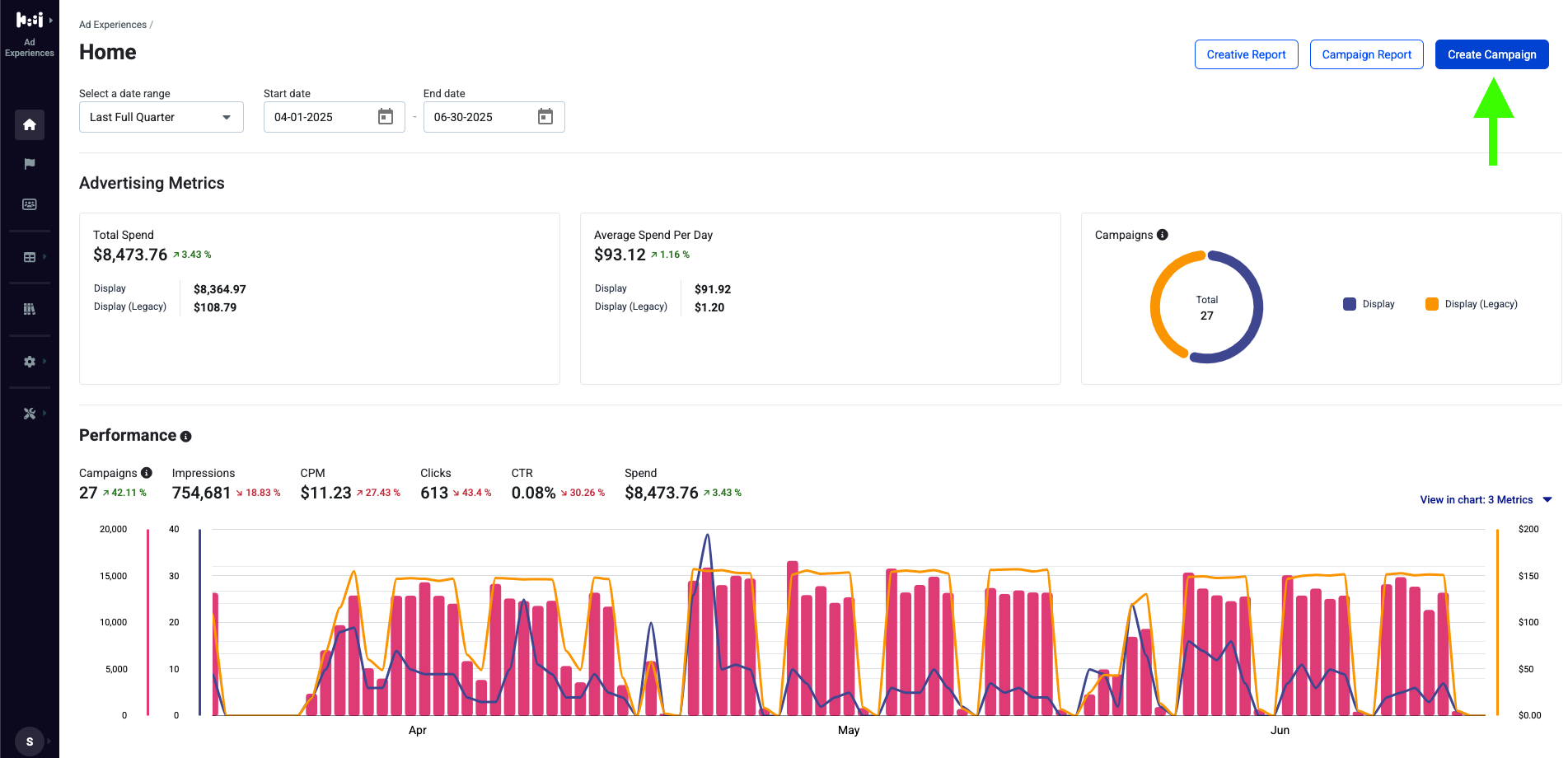The width and height of the screenshot is (1568, 758).
Task: Open the Creative Report
Action: 1246,54
